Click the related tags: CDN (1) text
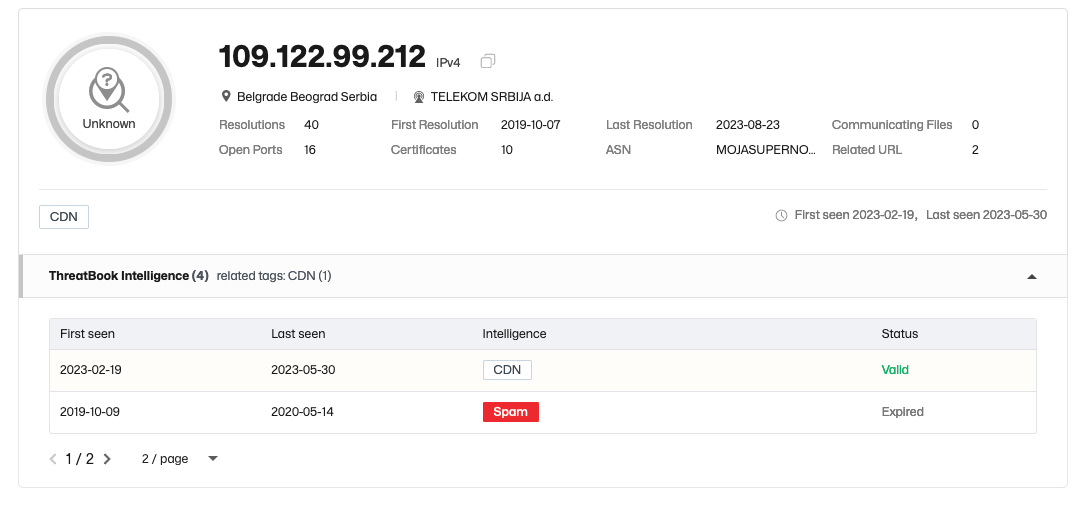This screenshot has height=505, width=1086. [274, 276]
